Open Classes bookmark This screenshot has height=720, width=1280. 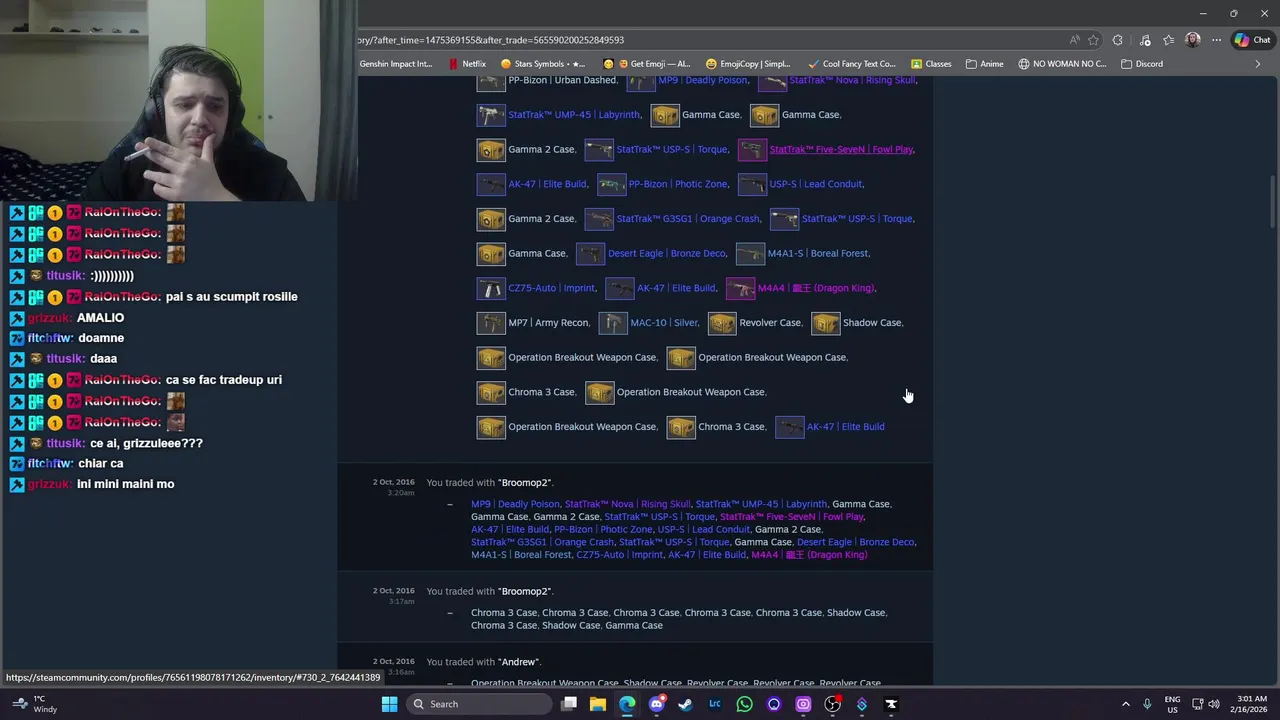(930, 64)
